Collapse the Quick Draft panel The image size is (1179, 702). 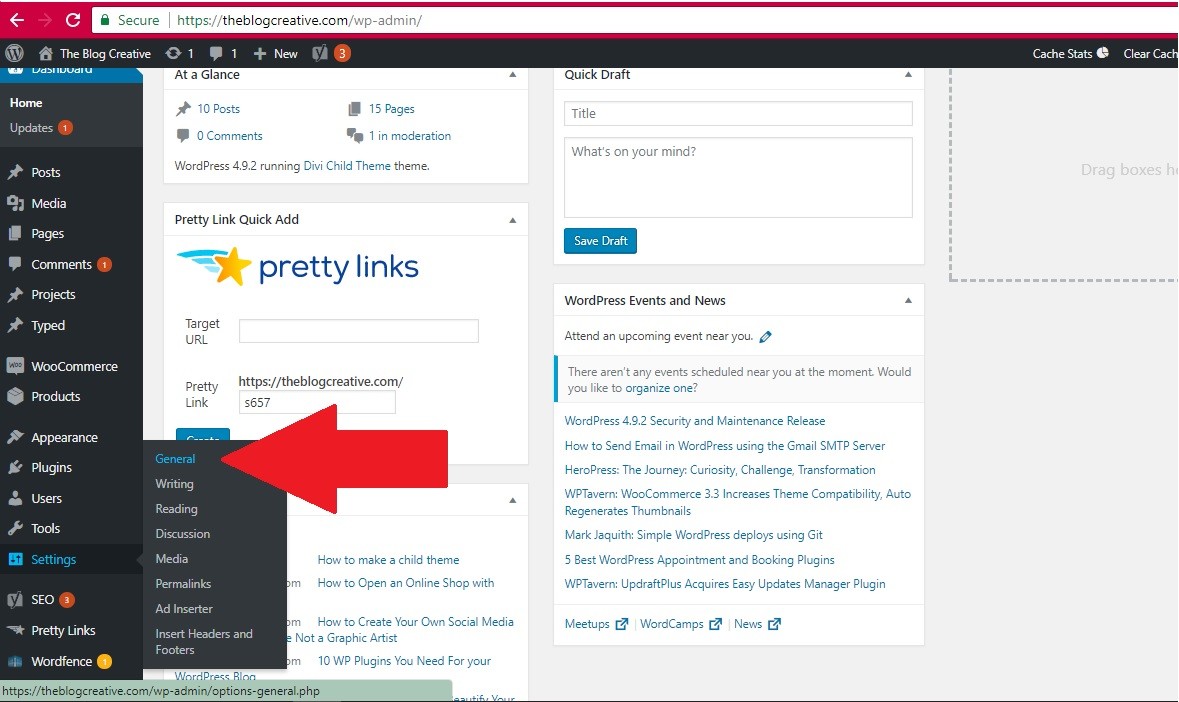point(908,74)
